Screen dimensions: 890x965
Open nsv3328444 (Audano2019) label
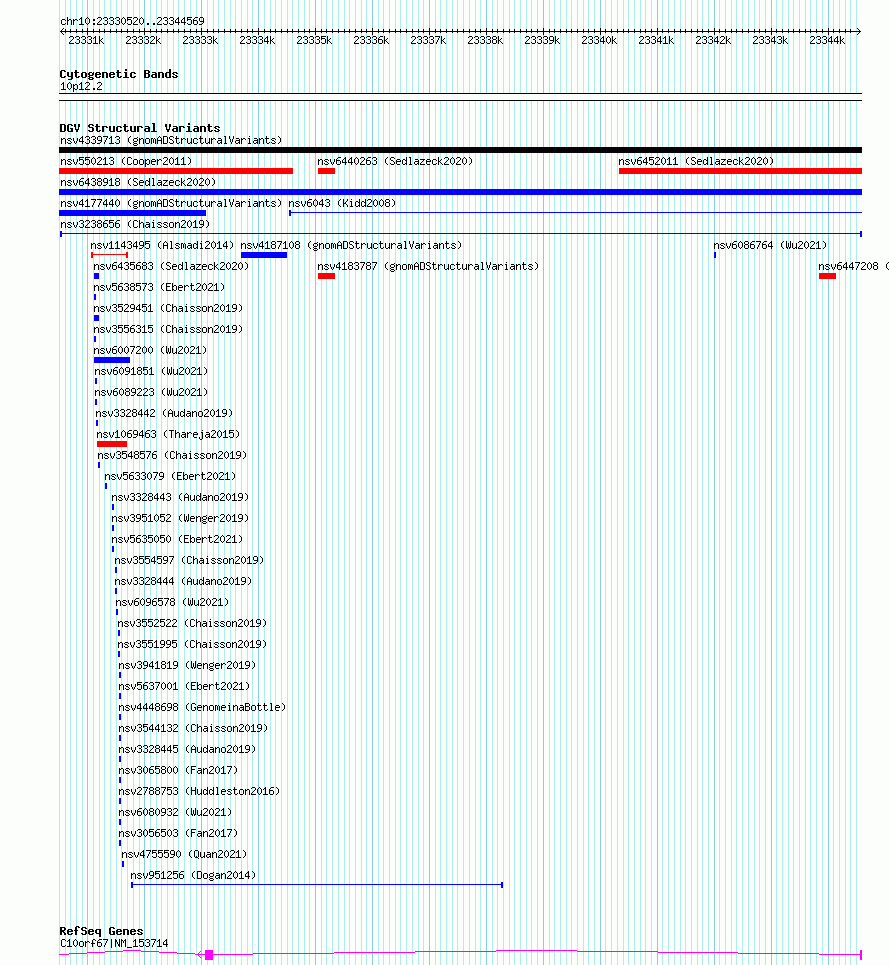click(183, 581)
